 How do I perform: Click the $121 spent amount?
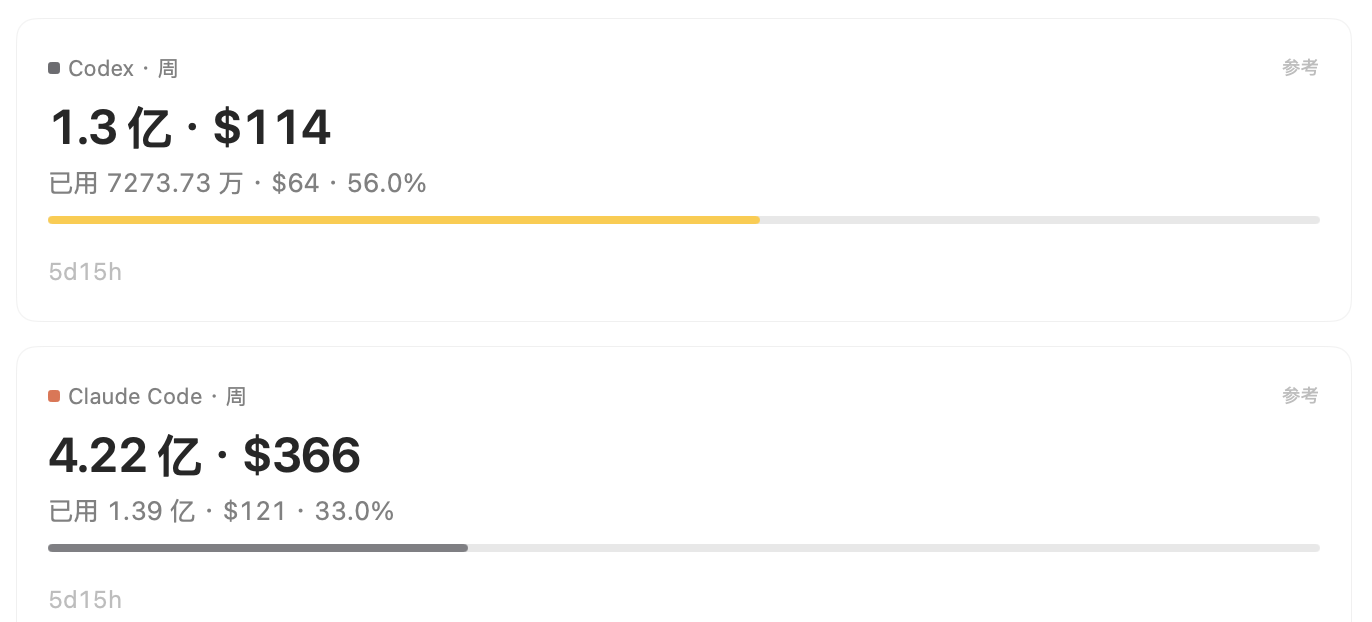[255, 511]
